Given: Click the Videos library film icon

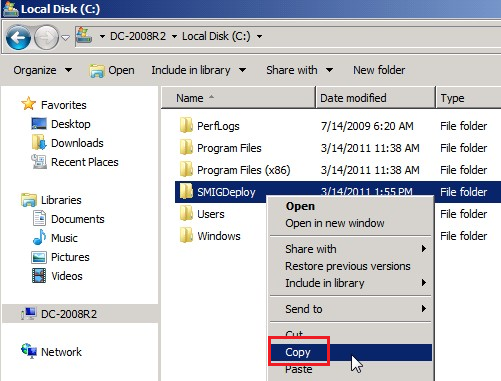Looking at the screenshot, I should [39, 276].
